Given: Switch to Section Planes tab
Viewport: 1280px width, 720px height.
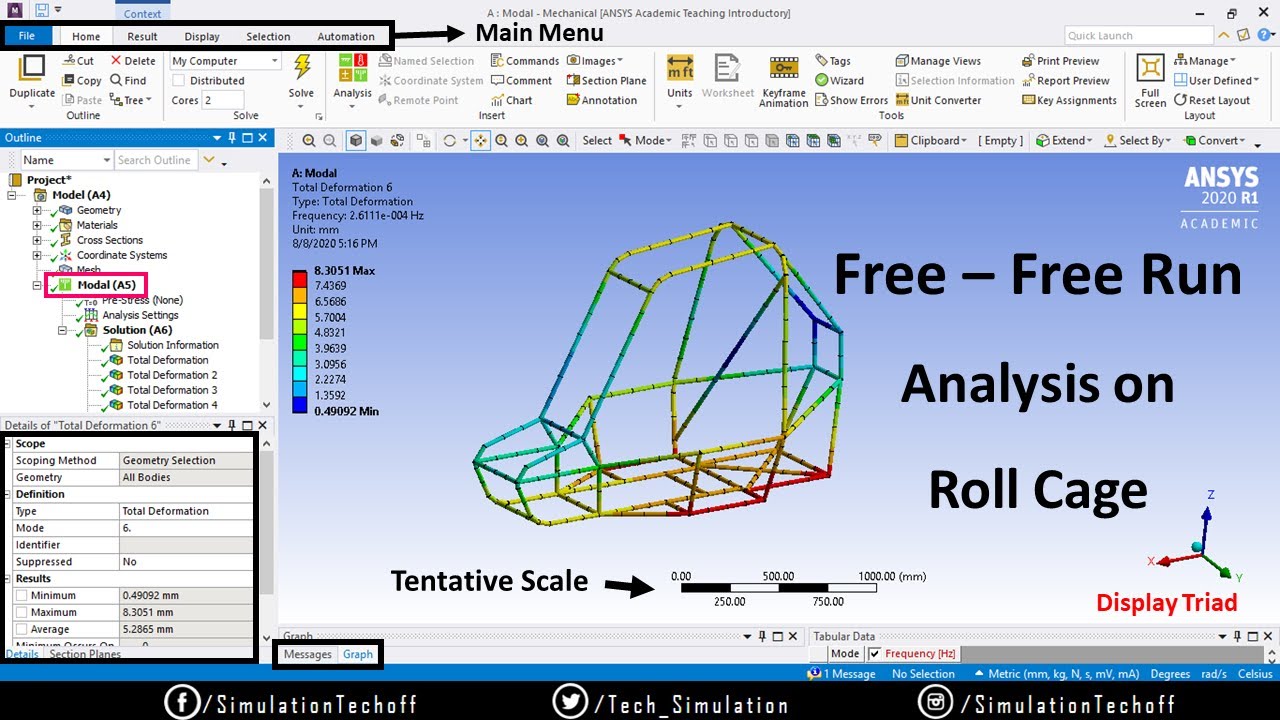Looking at the screenshot, I should coord(85,654).
